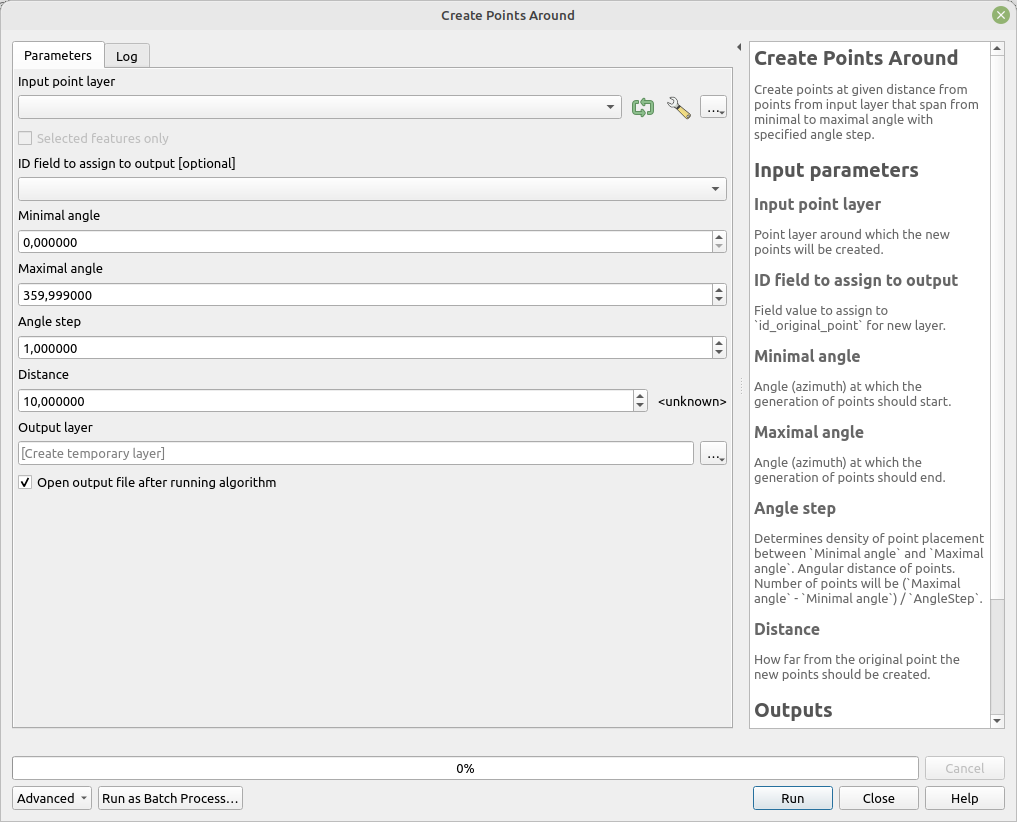Screen dimensions: 1017x822
Task: Toggle the Selected features only checkbox
Action: click(23, 138)
